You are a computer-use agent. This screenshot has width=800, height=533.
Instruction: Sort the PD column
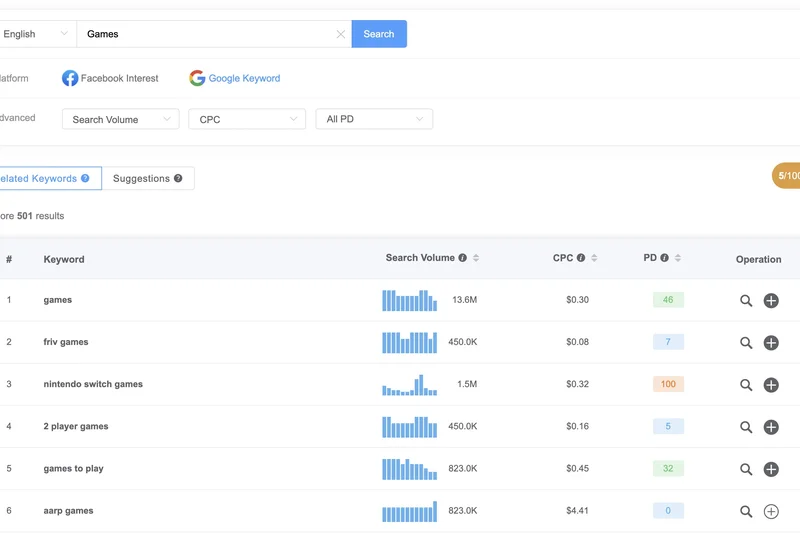click(x=679, y=258)
